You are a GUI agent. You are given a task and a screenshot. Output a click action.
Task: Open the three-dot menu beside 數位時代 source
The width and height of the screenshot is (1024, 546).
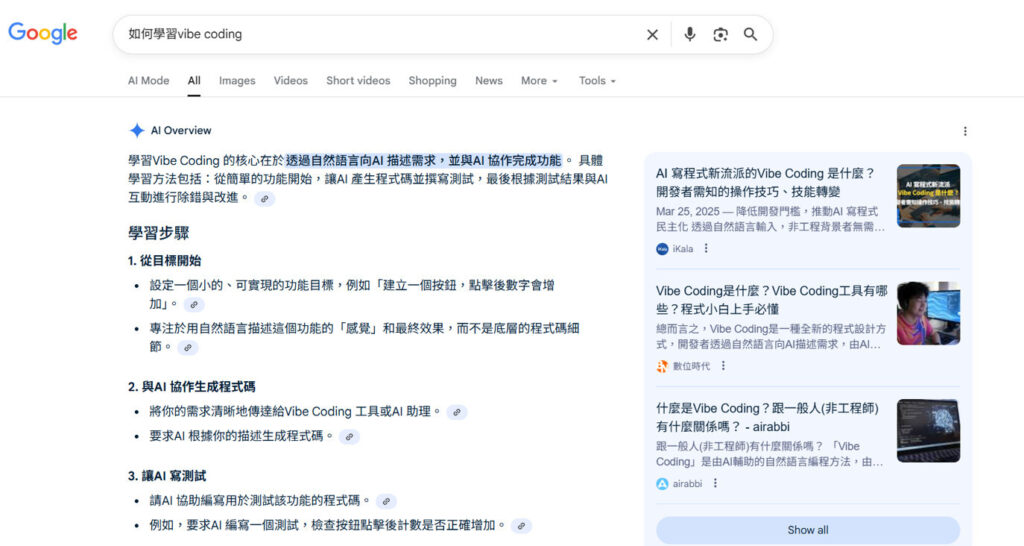pos(723,366)
